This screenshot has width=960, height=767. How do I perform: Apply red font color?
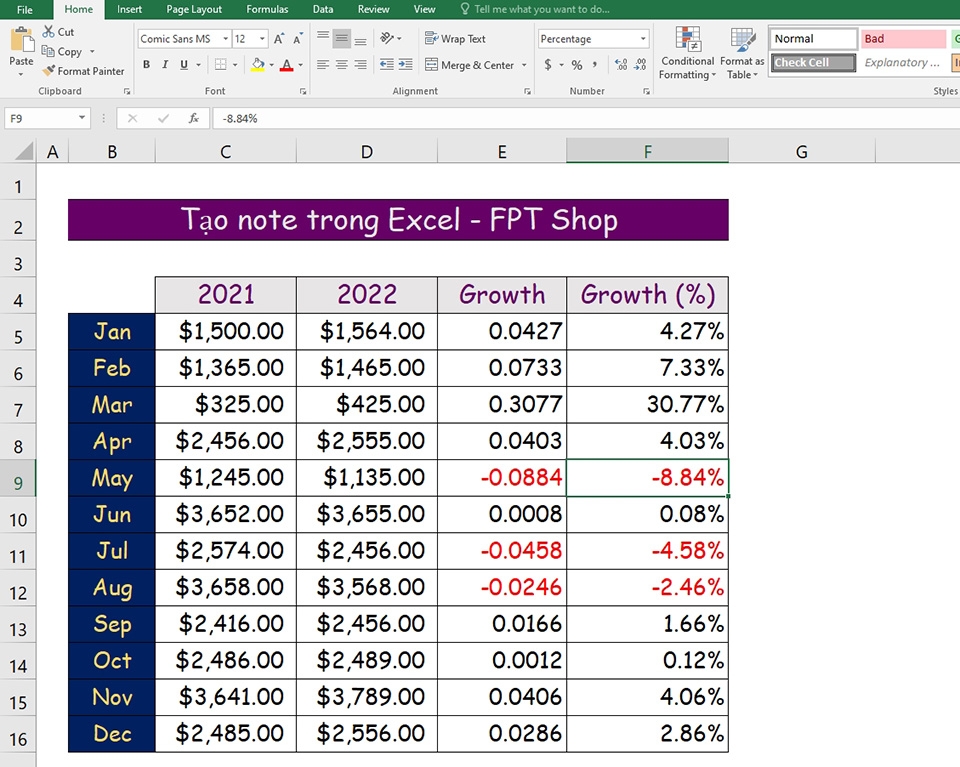tap(286, 64)
